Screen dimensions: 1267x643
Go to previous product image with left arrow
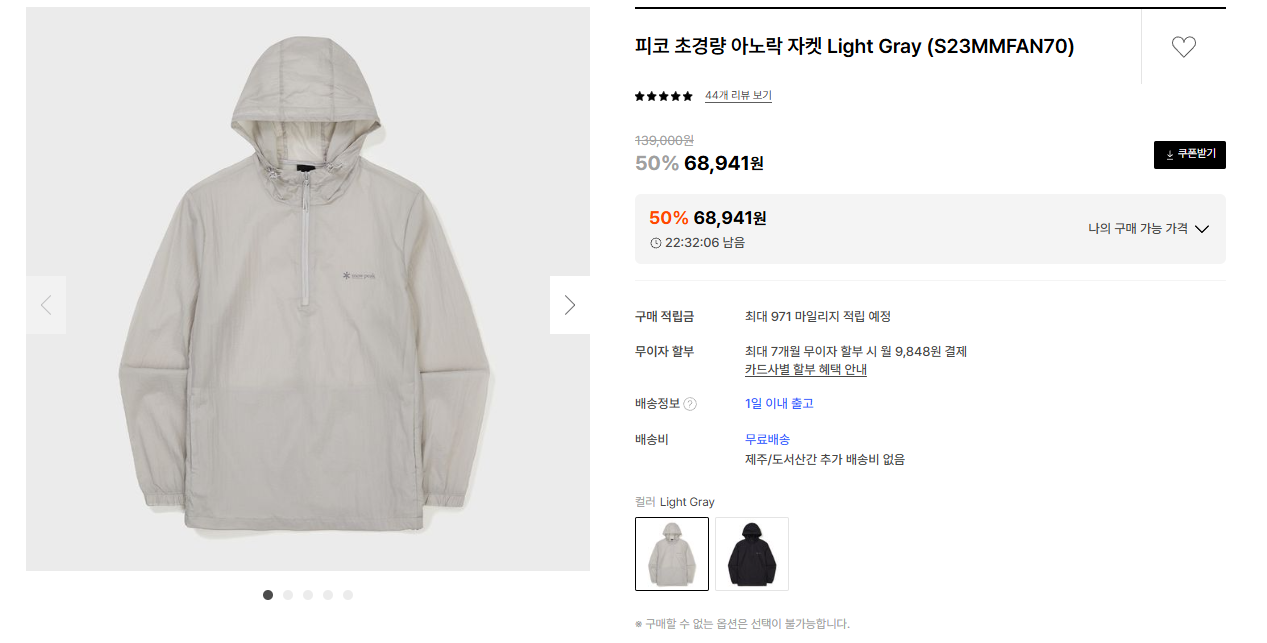(46, 305)
